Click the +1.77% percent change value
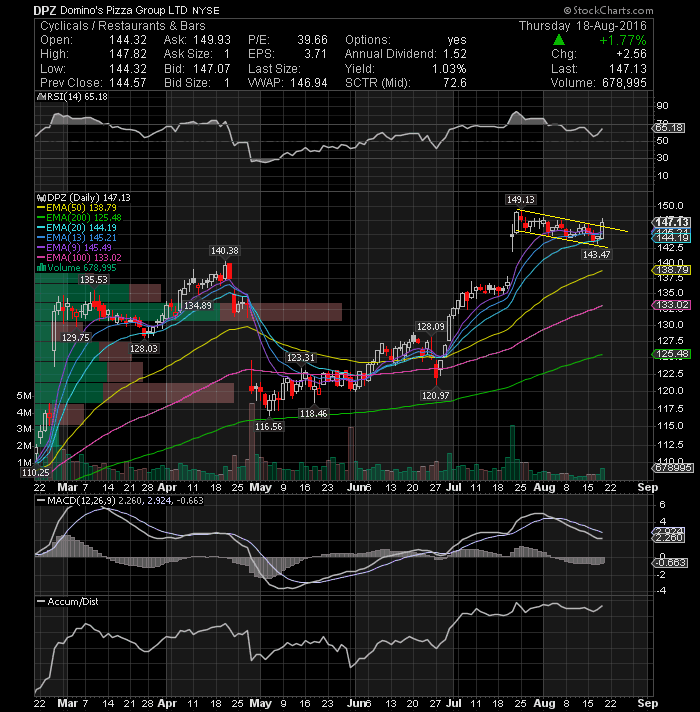The width and height of the screenshot is (700, 712). coord(623,40)
